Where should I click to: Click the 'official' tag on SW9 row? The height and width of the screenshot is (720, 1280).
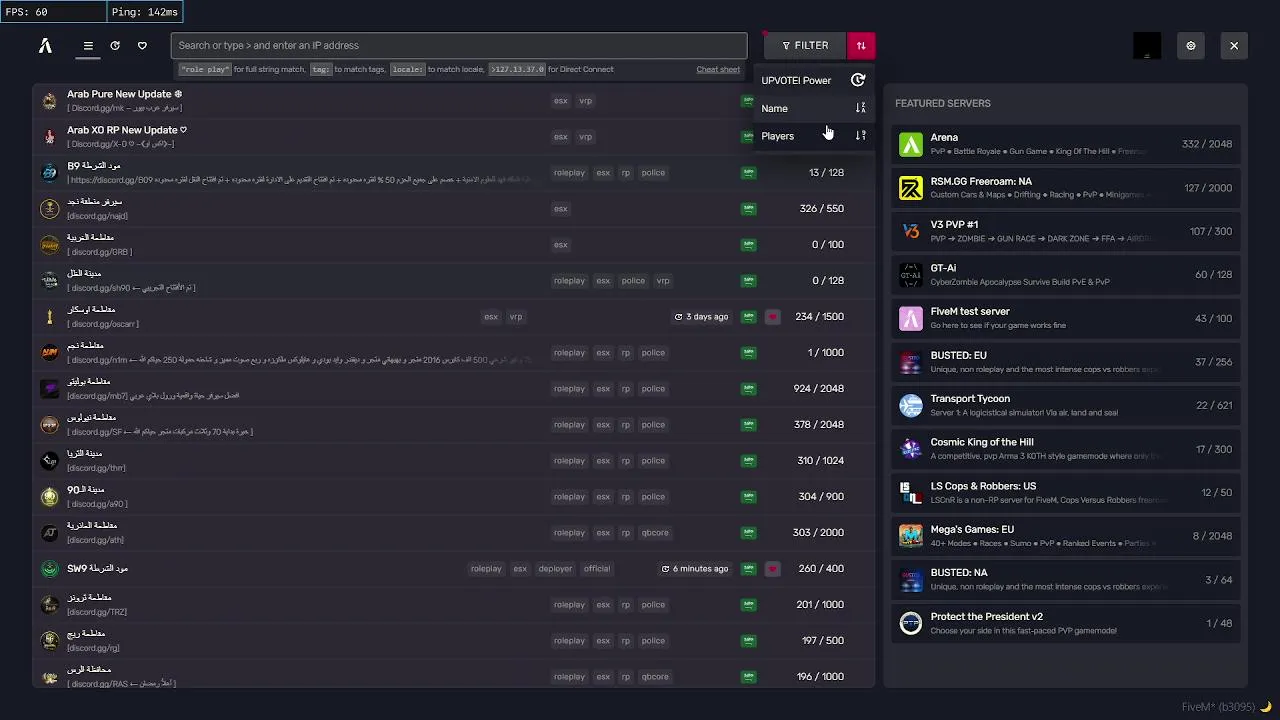tap(597, 569)
